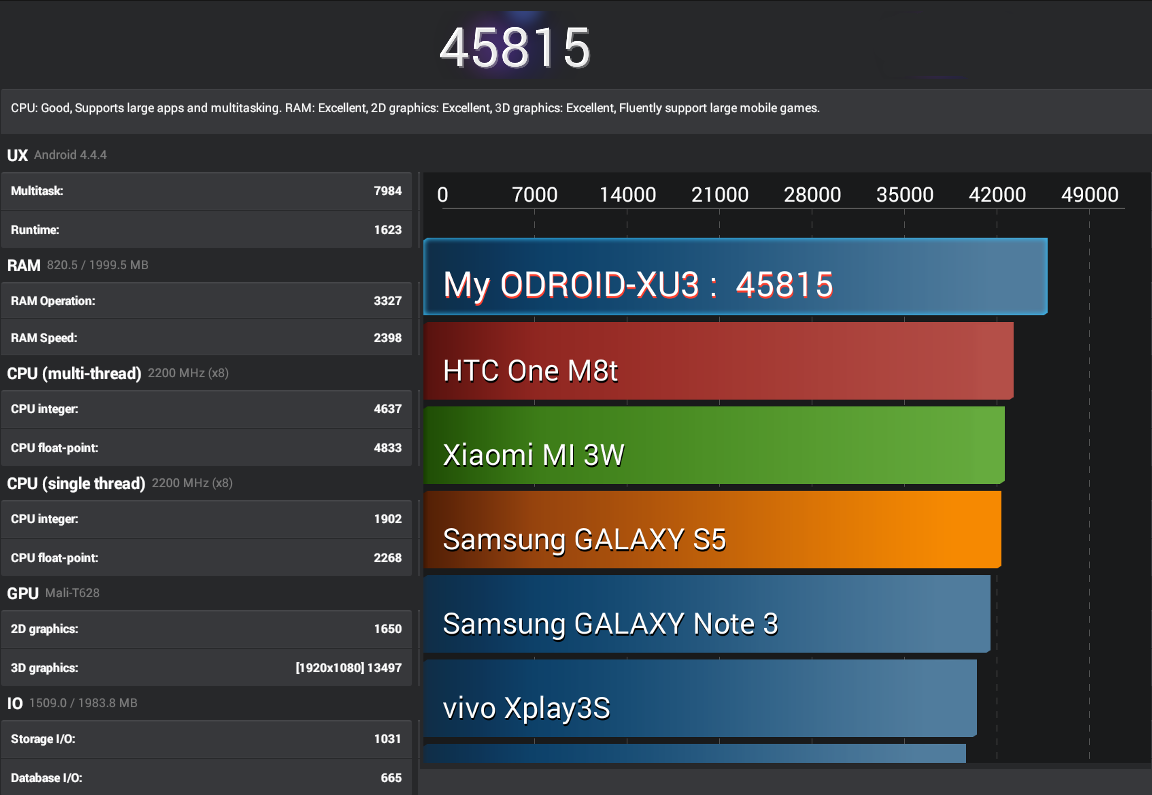Click the RAM Operation row
The height and width of the screenshot is (795, 1152).
pyautogui.click(x=206, y=301)
